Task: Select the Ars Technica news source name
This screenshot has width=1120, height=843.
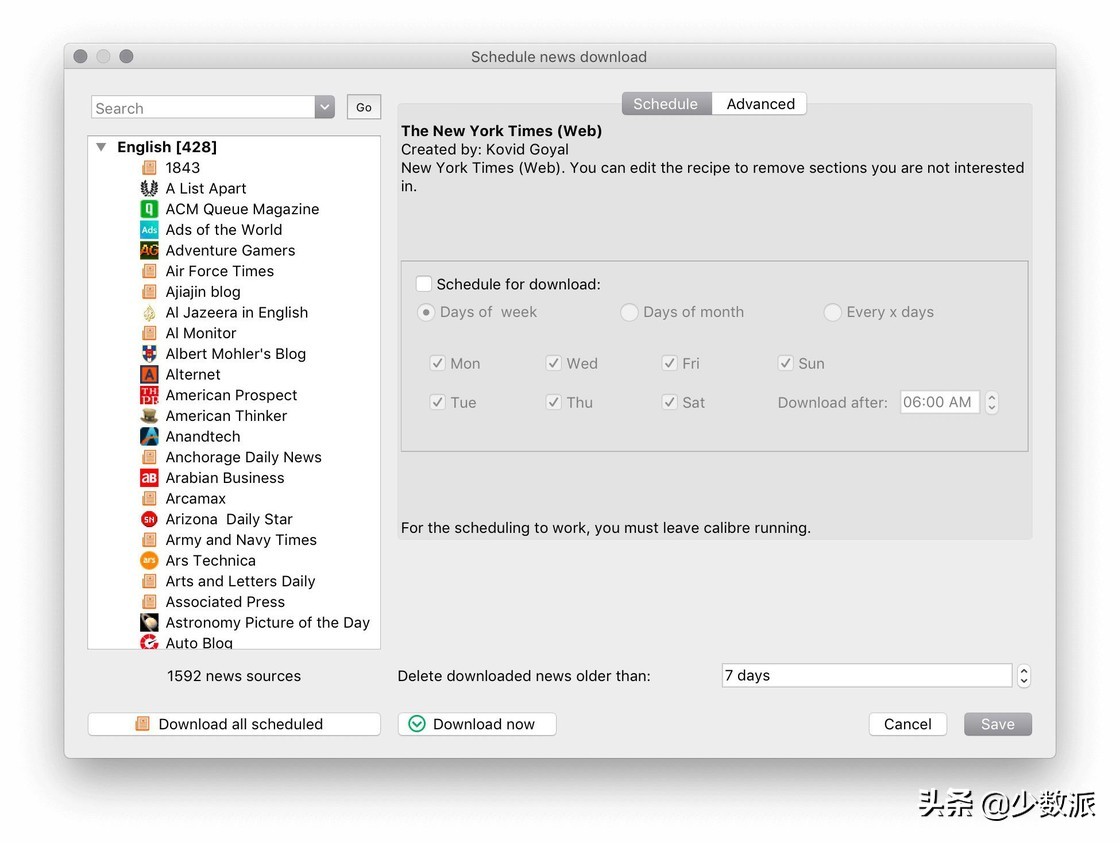Action: 211,562
